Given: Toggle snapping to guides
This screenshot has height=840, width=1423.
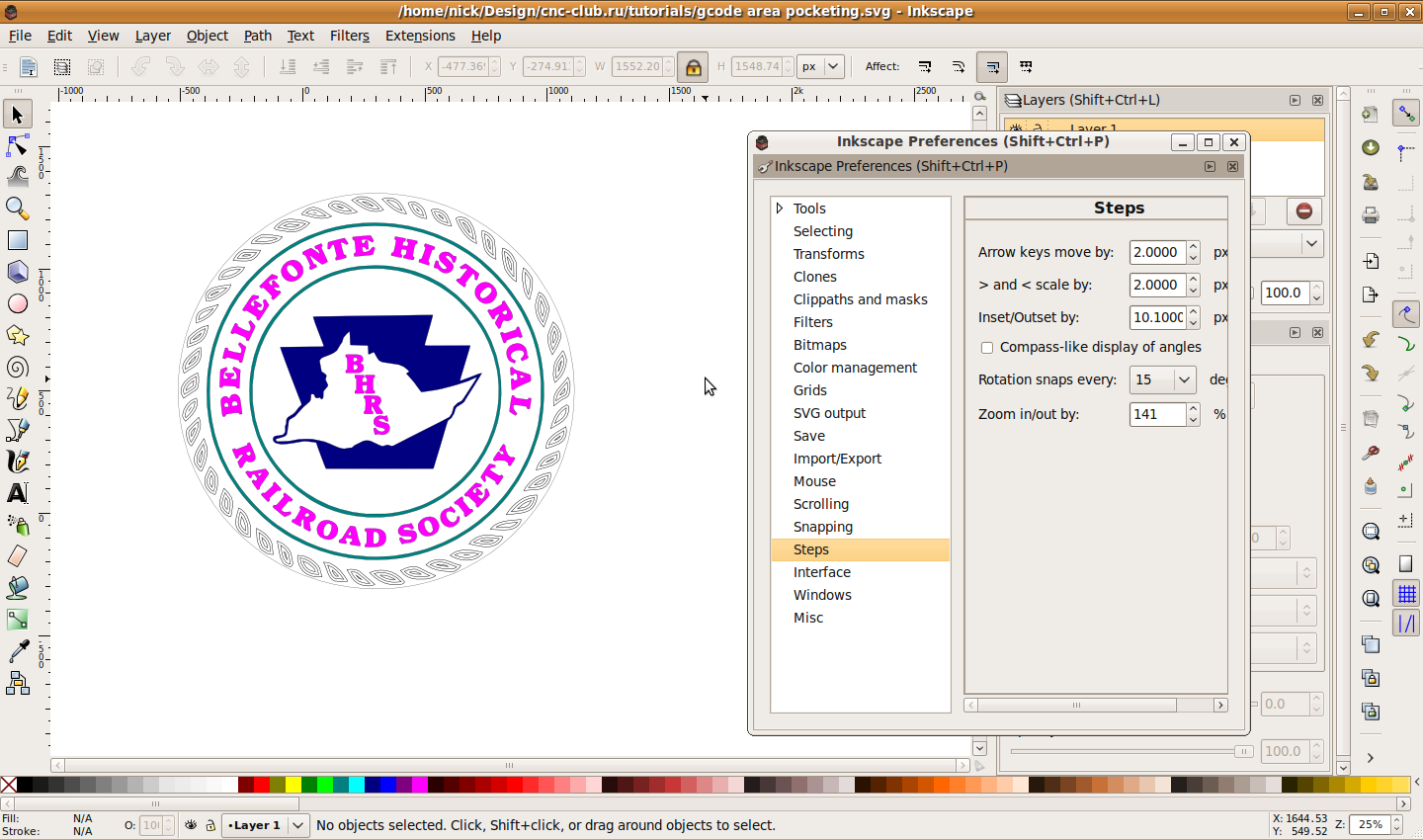Looking at the screenshot, I should click(1406, 624).
